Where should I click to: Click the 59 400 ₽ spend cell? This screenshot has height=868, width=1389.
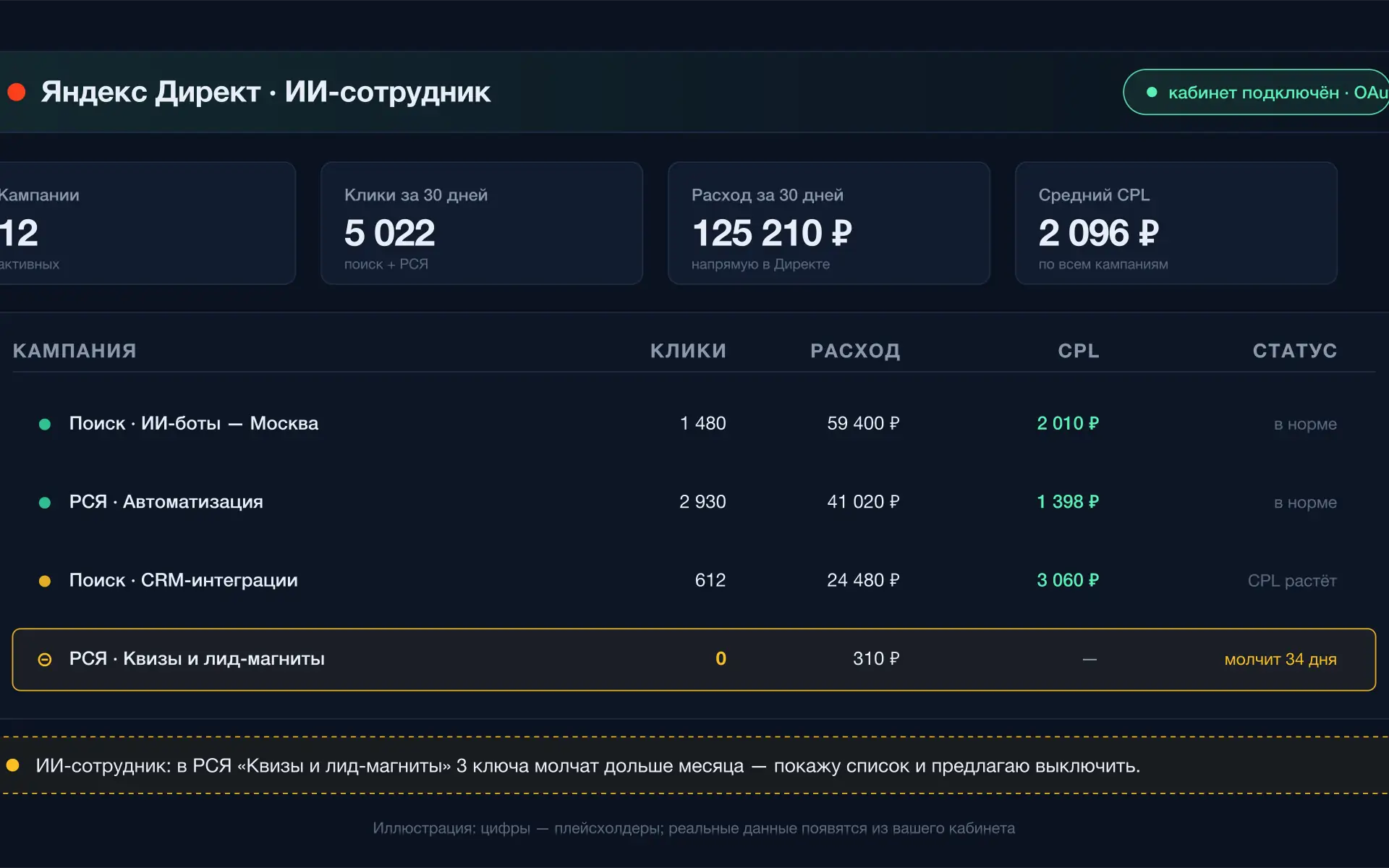click(x=863, y=423)
